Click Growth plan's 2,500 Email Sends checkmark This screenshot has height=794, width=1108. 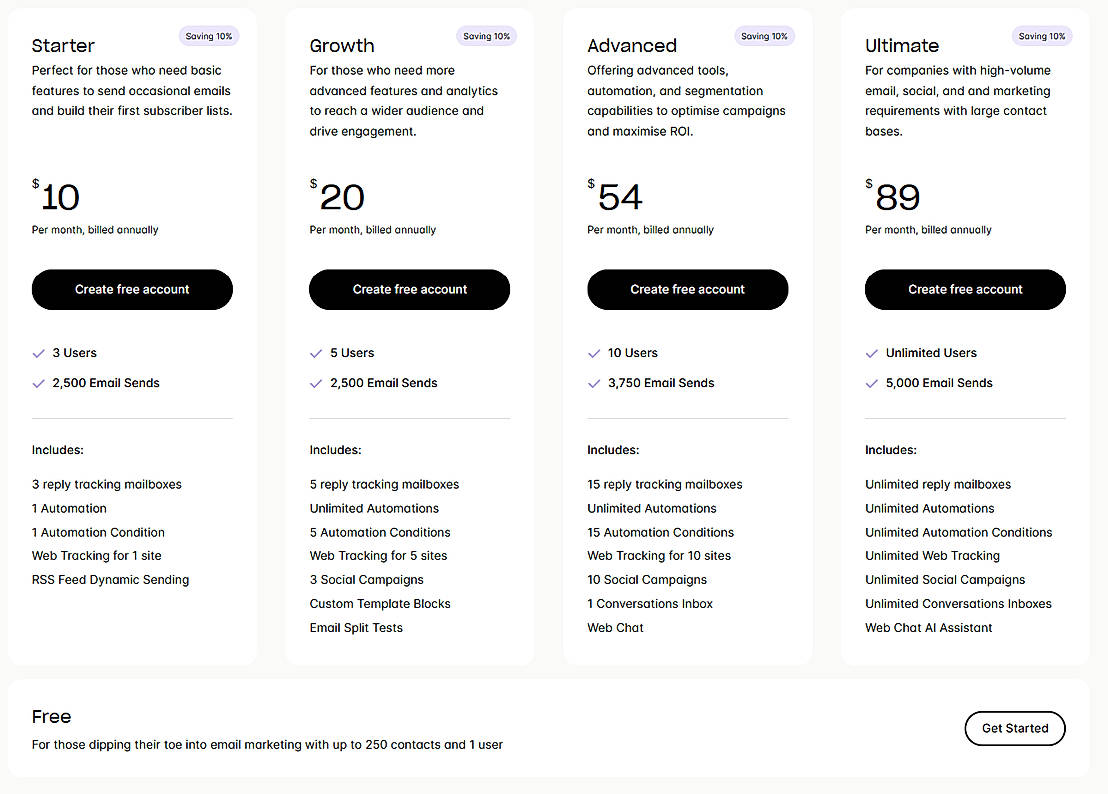click(x=316, y=383)
